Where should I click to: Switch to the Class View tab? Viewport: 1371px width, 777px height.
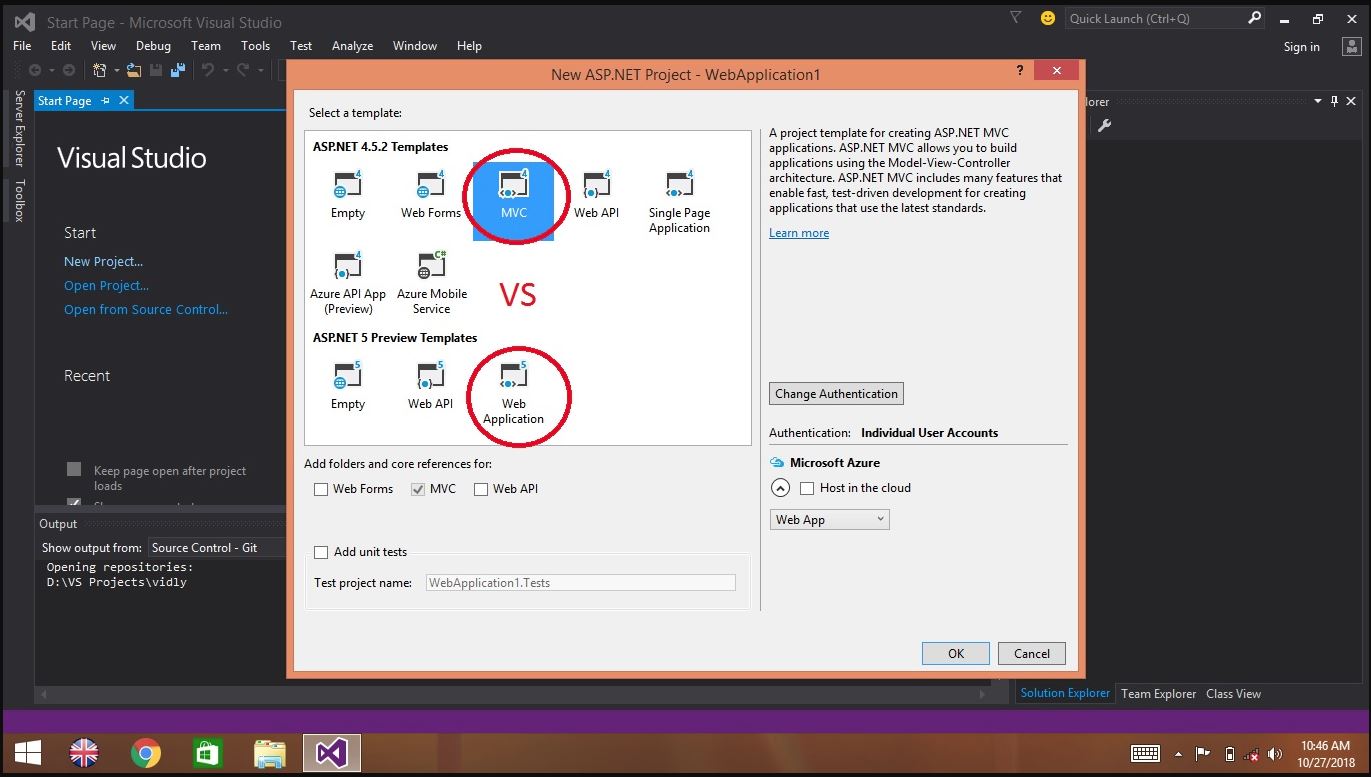[x=1233, y=693]
